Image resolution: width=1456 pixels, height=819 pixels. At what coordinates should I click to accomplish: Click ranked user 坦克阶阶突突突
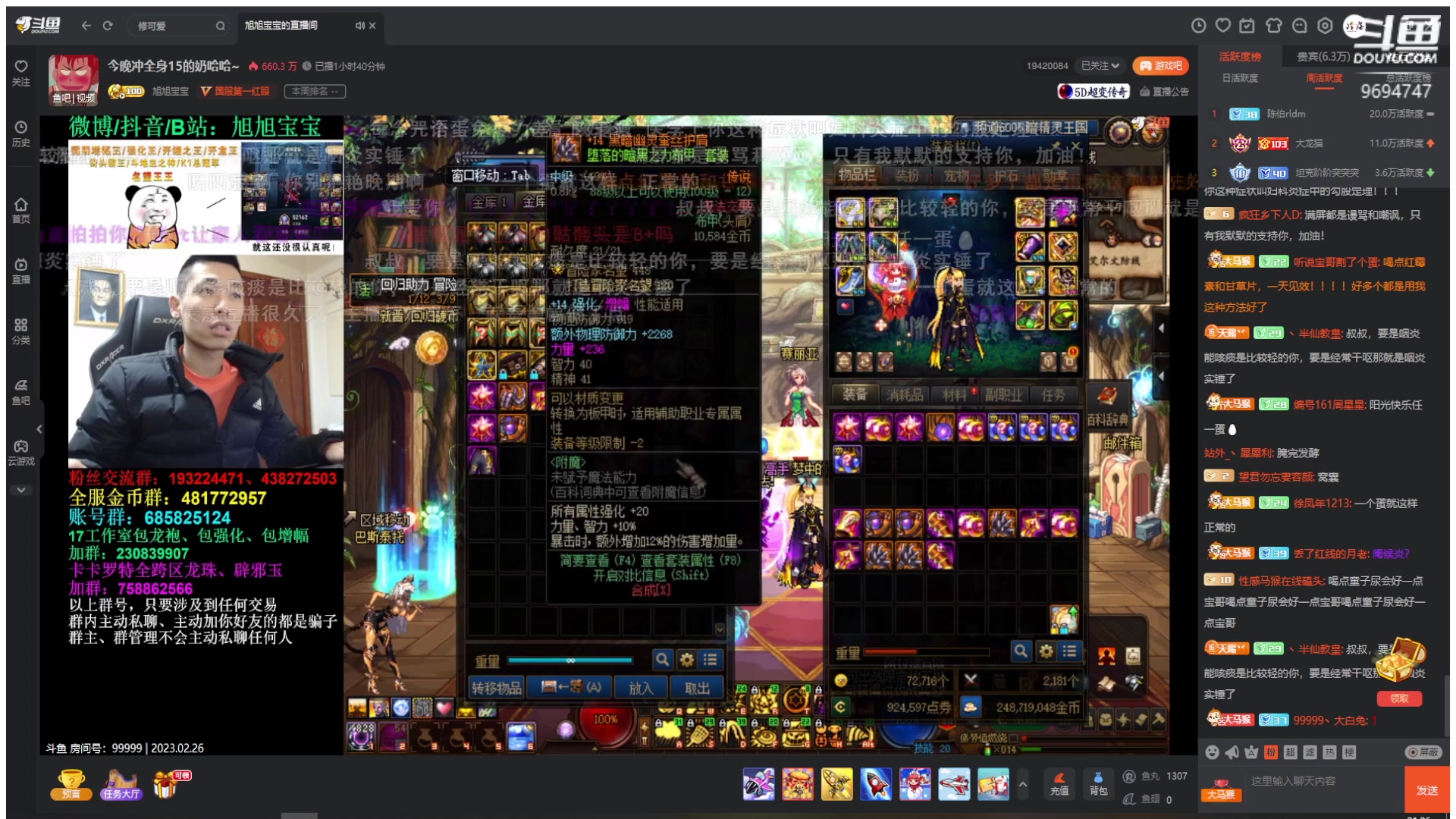click(1327, 172)
